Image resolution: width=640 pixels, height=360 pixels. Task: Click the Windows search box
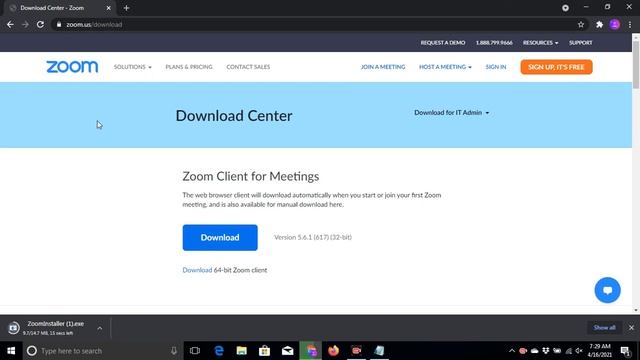(102, 351)
